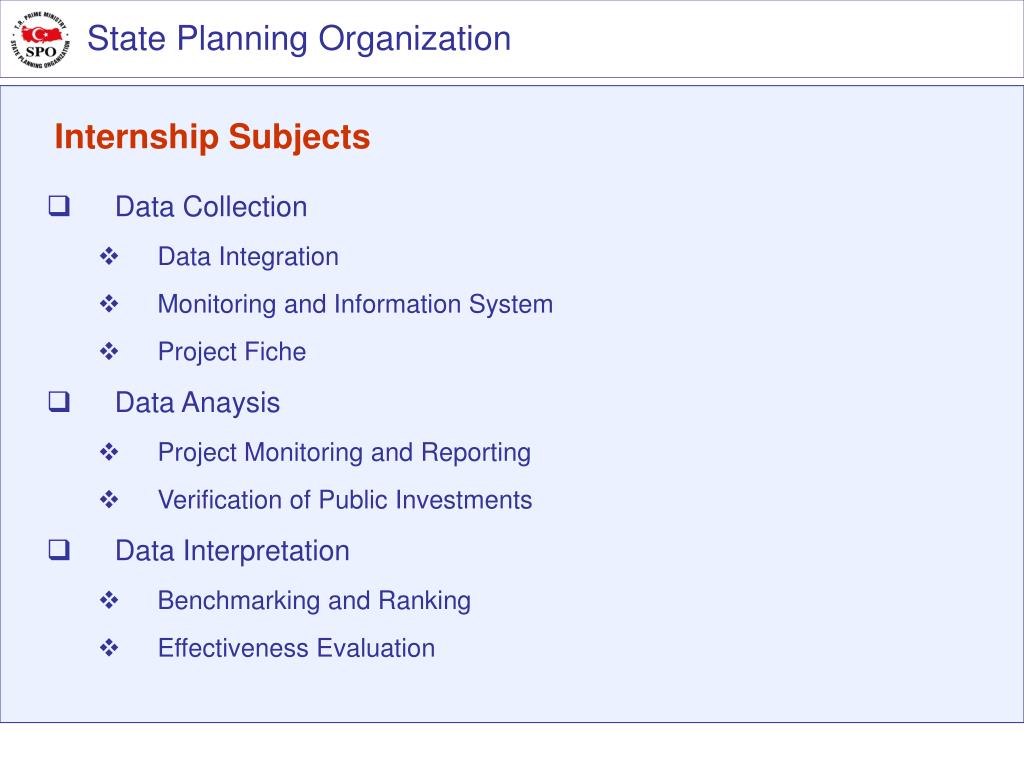Click diamond bullet before Data Integration
1024x768 pixels.
pyautogui.click(x=109, y=256)
